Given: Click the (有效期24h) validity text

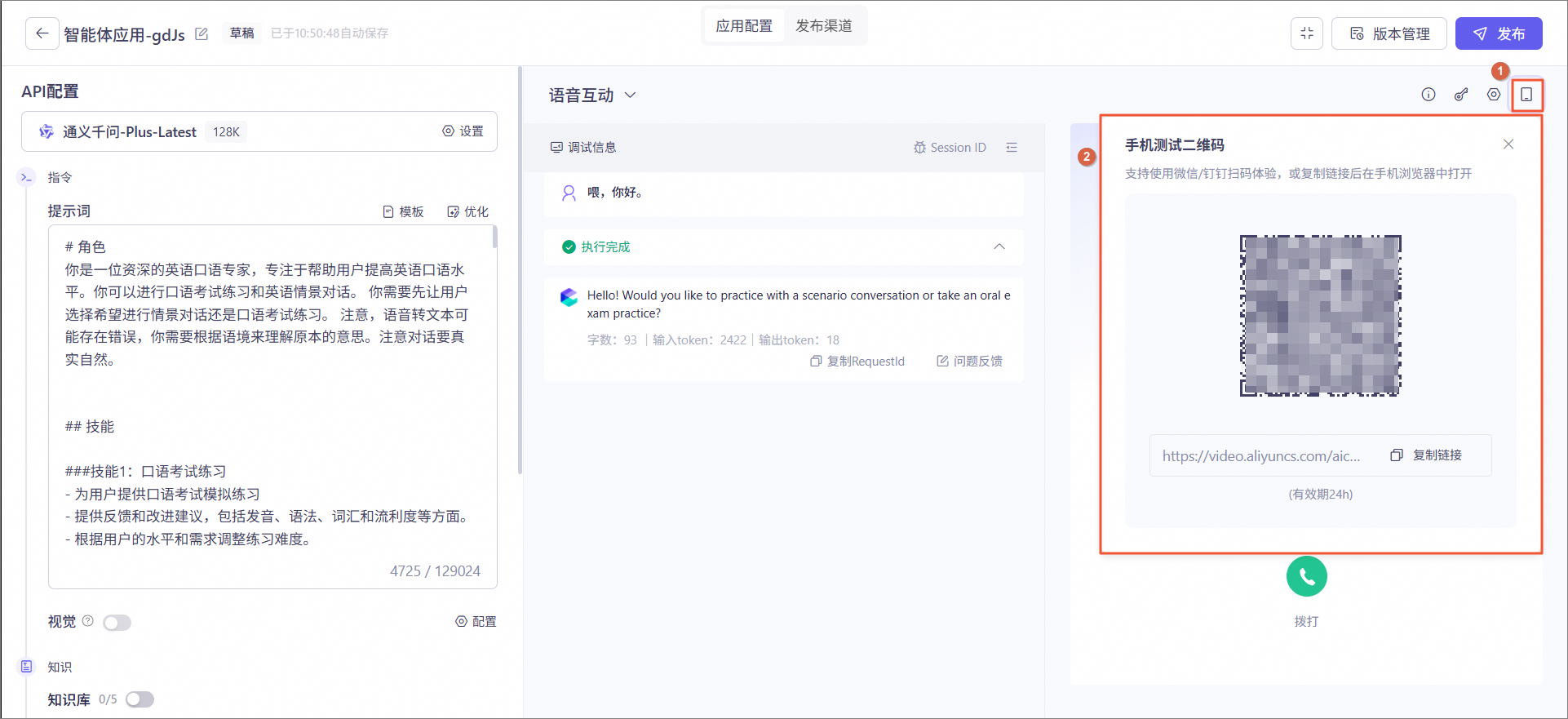Looking at the screenshot, I should [x=1320, y=494].
